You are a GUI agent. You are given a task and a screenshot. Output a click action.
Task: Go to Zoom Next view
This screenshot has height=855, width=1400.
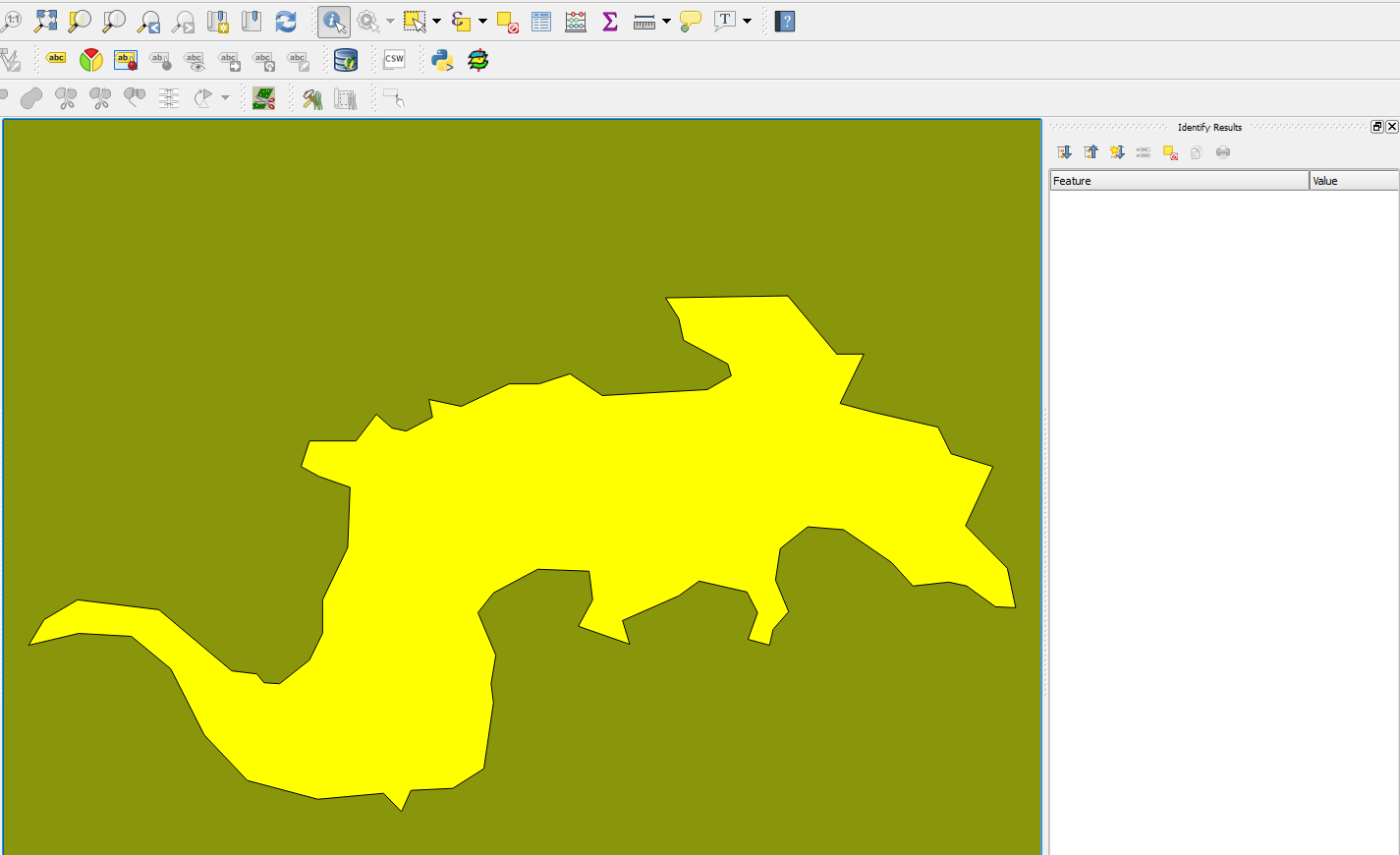[183, 21]
